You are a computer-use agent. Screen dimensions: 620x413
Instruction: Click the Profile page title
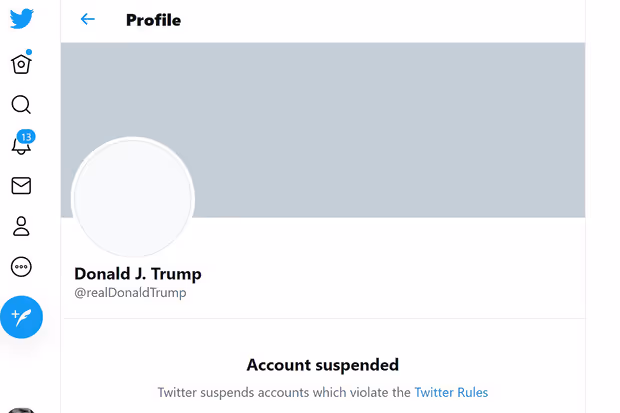click(153, 20)
